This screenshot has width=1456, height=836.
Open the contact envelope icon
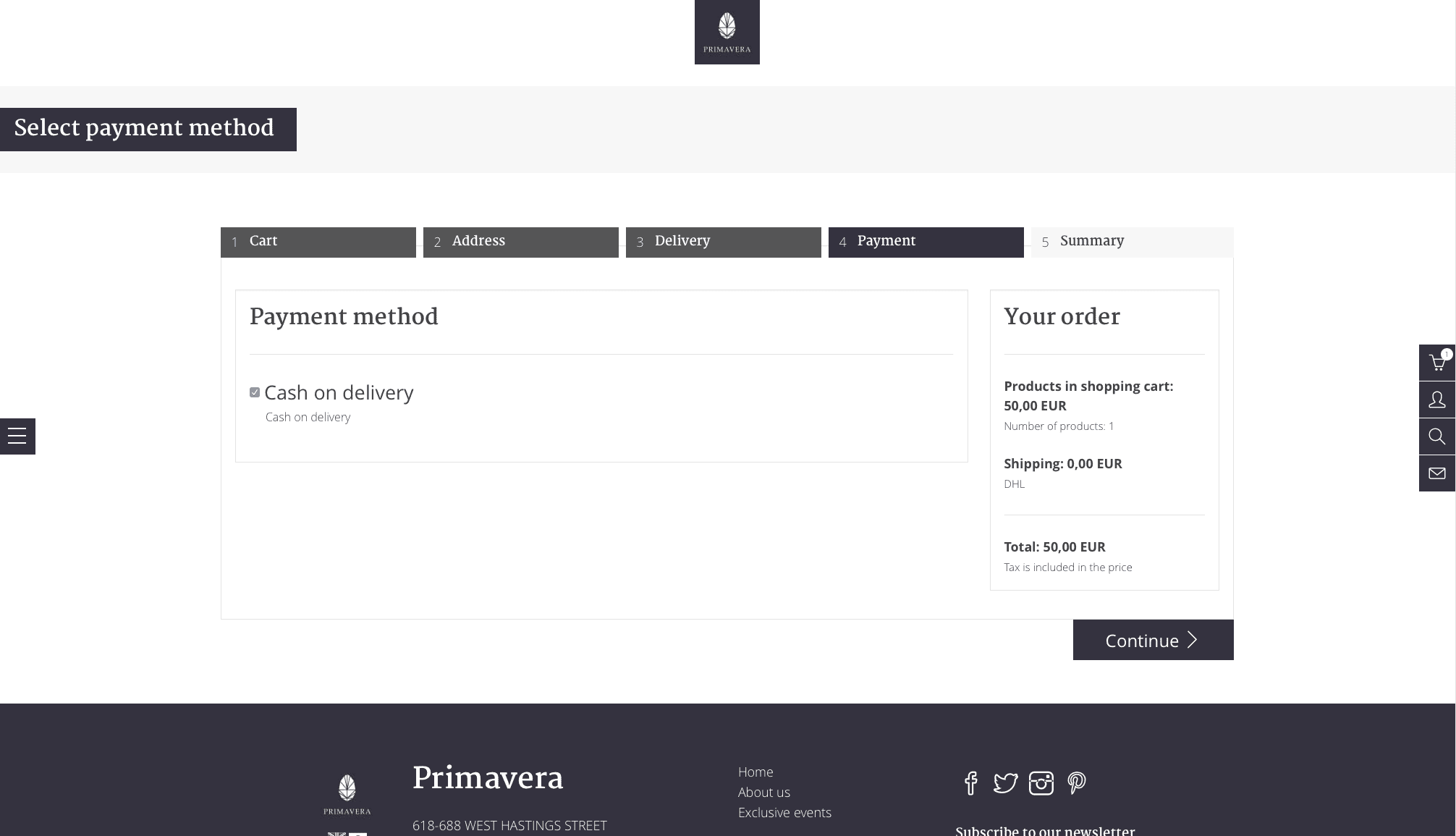pyautogui.click(x=1437, y=473)
